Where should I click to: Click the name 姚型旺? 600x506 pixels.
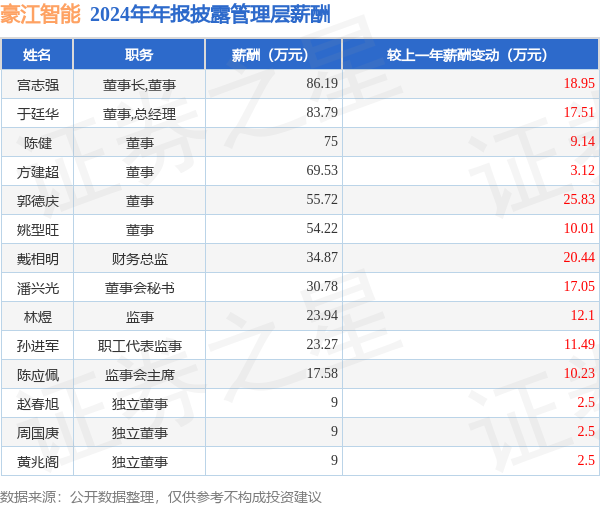(x=38, y=230)
